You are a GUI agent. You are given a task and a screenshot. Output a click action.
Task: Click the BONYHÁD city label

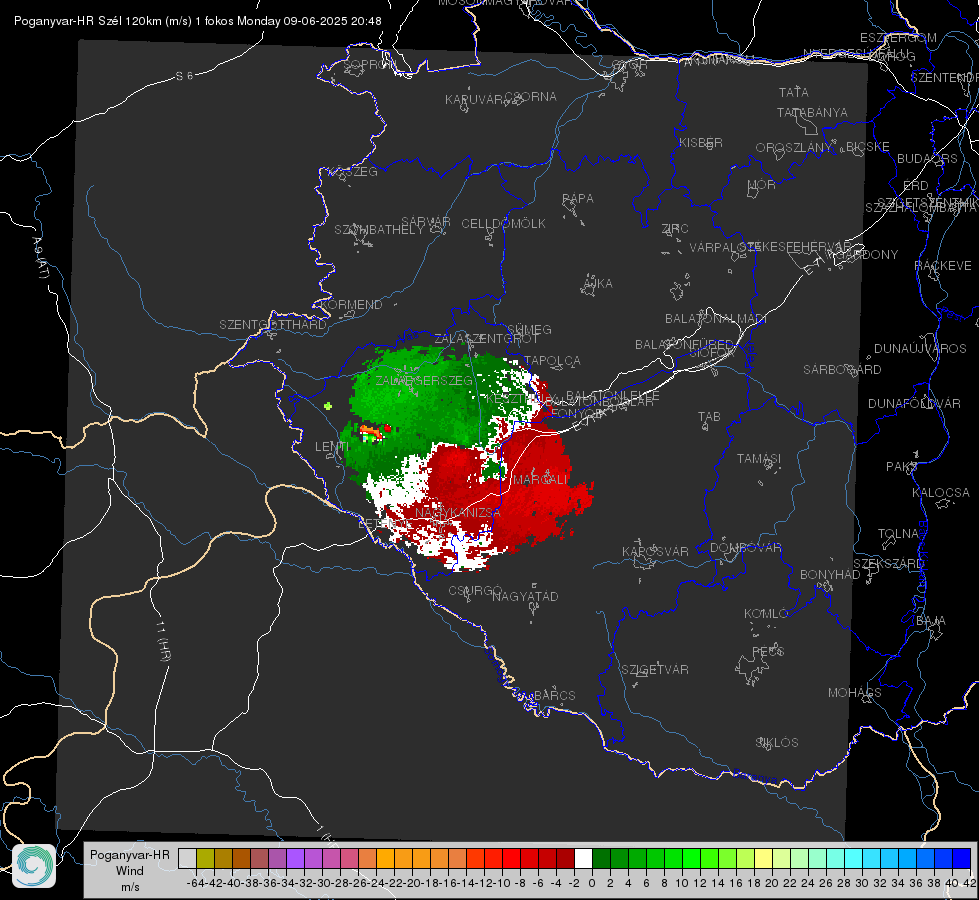(x=830, y=574)
